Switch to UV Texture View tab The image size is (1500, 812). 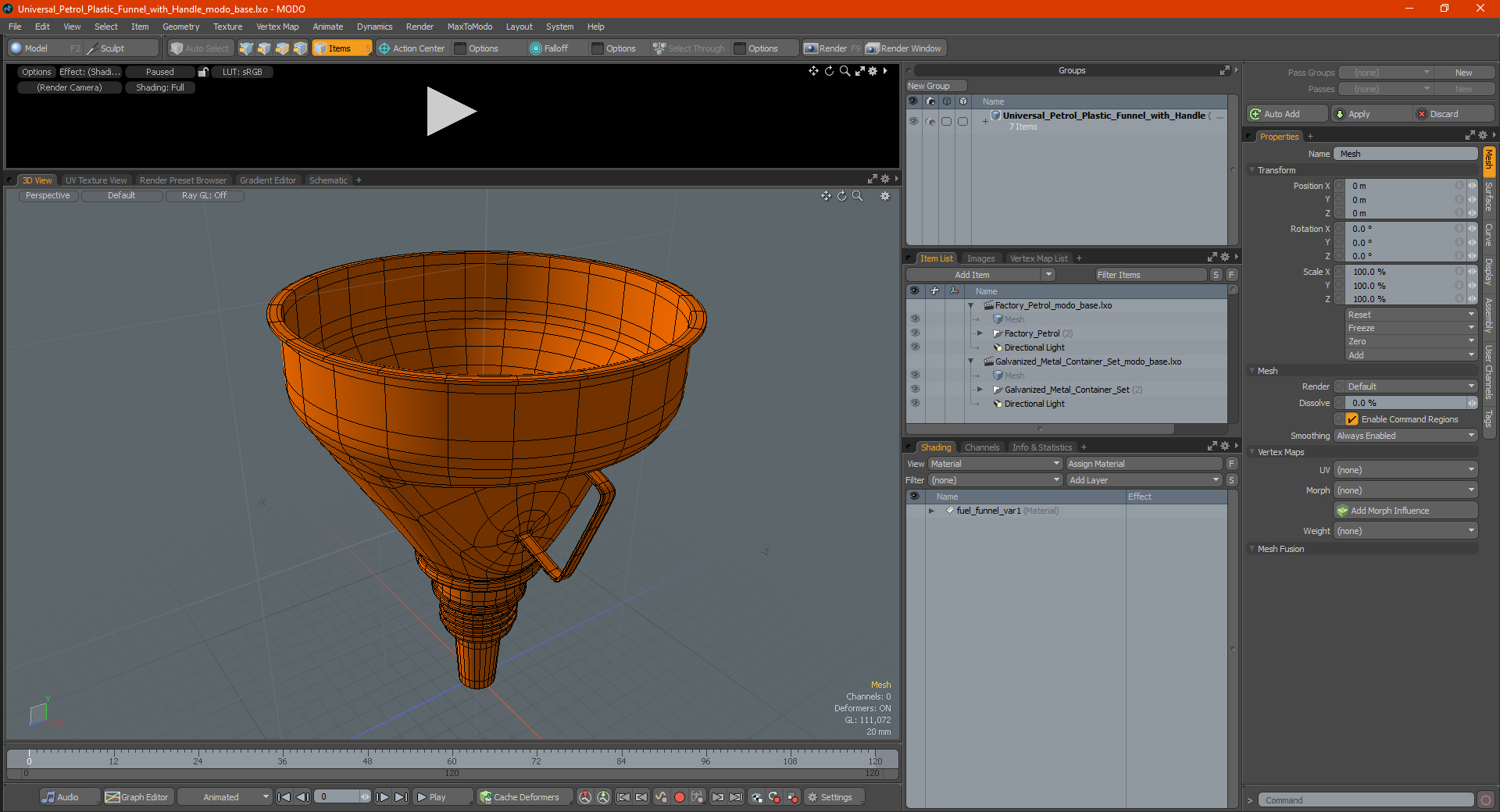click(95, 180)
